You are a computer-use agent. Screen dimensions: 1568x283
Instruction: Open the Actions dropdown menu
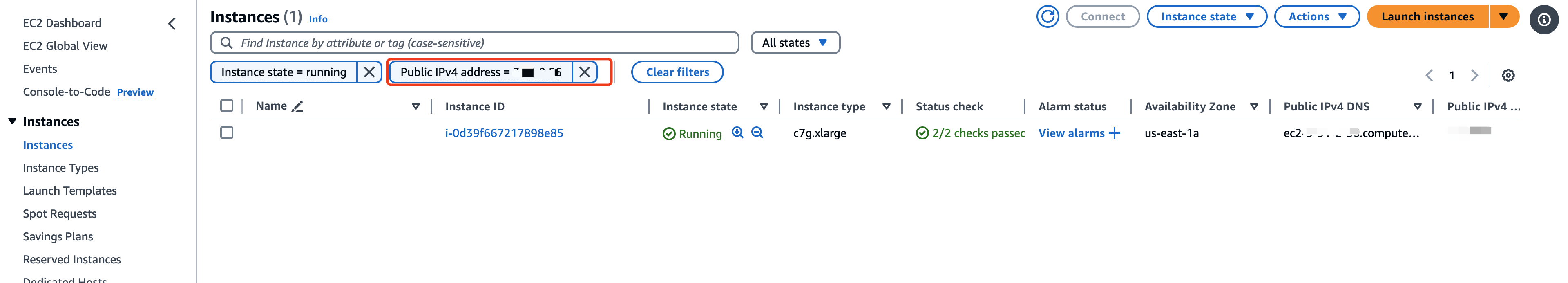(x=1316, y=16)
